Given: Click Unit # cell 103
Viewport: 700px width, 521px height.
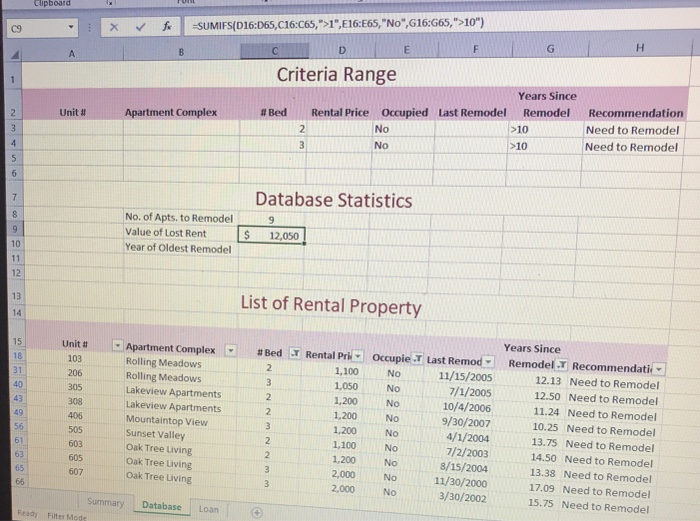Looking at the screenshot, I should pos(75,358).
